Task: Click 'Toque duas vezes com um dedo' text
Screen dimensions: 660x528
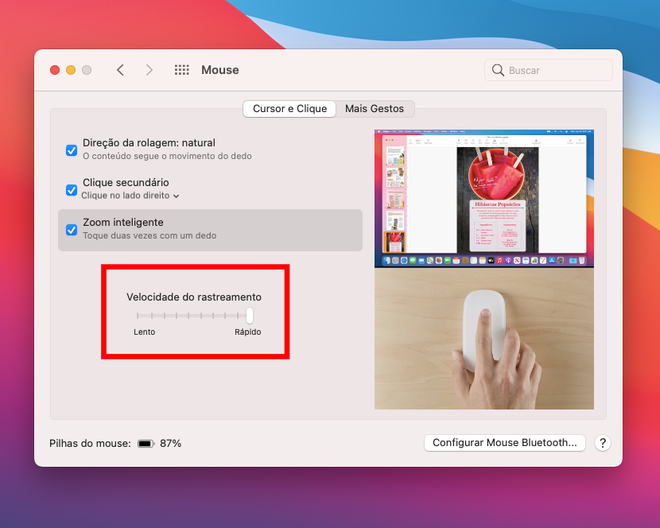Action: point(149,236)
